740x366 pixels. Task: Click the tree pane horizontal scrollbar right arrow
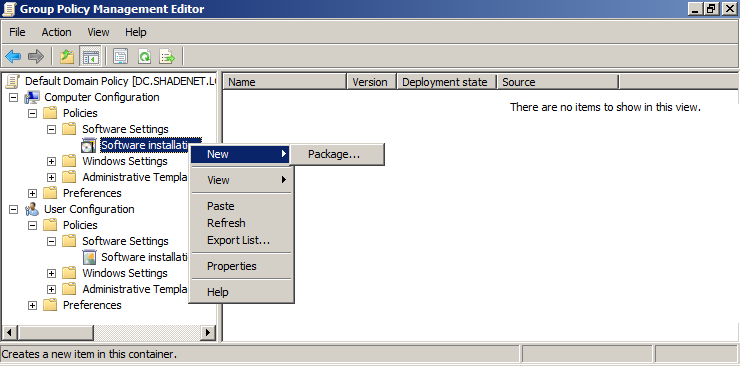(208, 333)
